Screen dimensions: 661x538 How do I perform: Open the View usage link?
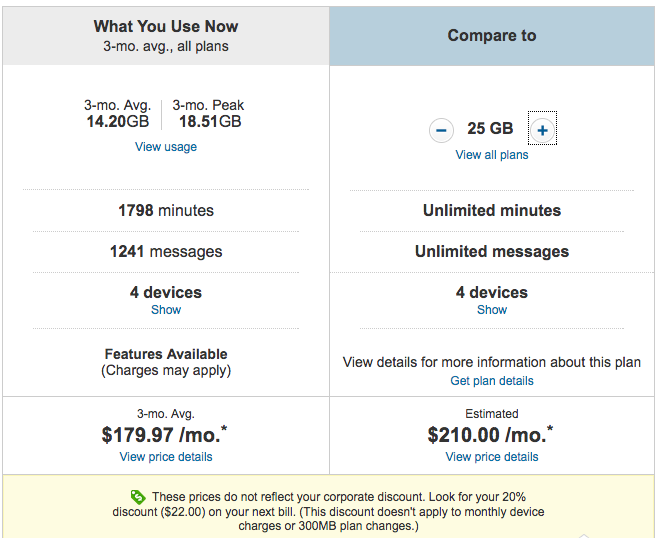[x=166, y=147]
